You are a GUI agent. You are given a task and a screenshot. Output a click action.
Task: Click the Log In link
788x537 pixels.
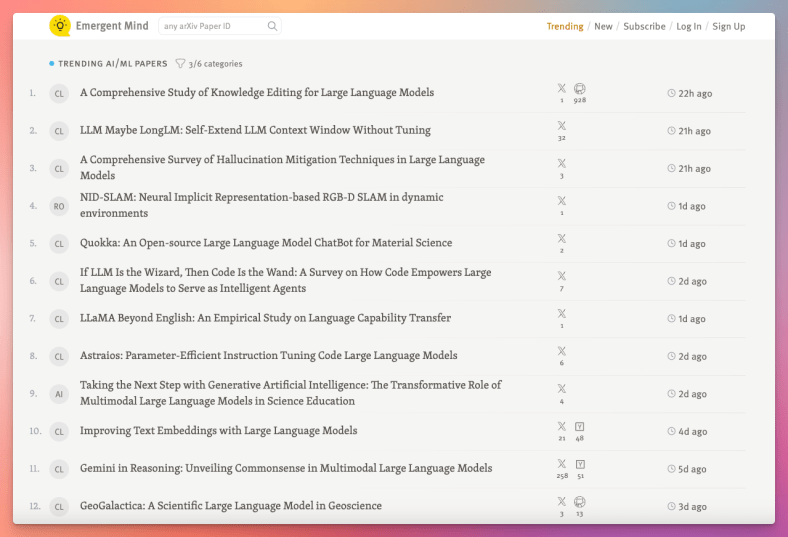click(689, 26)
